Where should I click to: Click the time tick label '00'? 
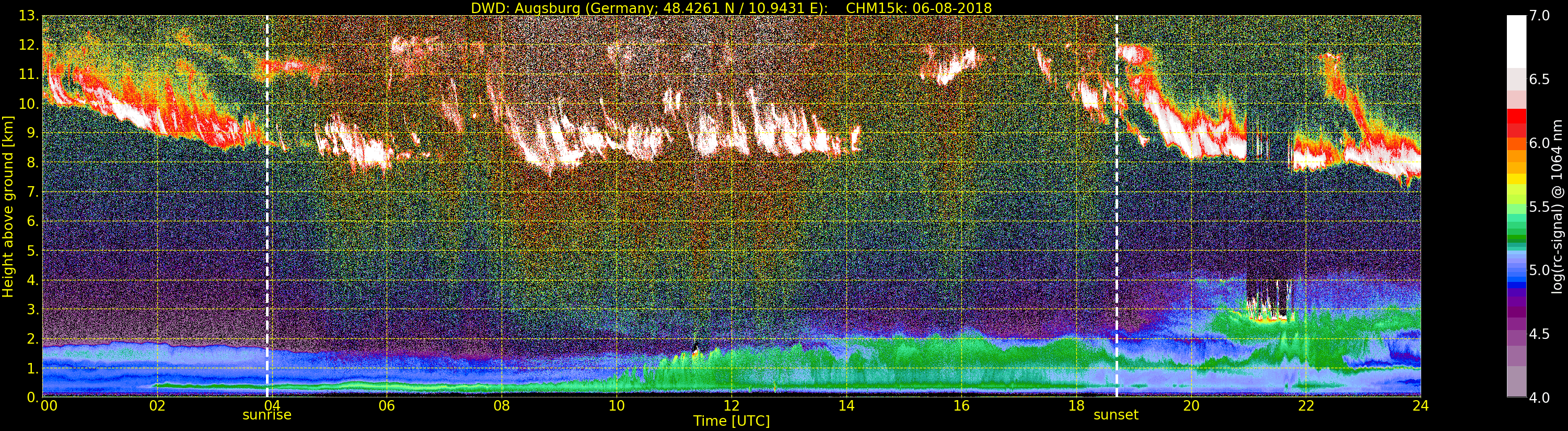pyautogui.click(x=49, y=405)
